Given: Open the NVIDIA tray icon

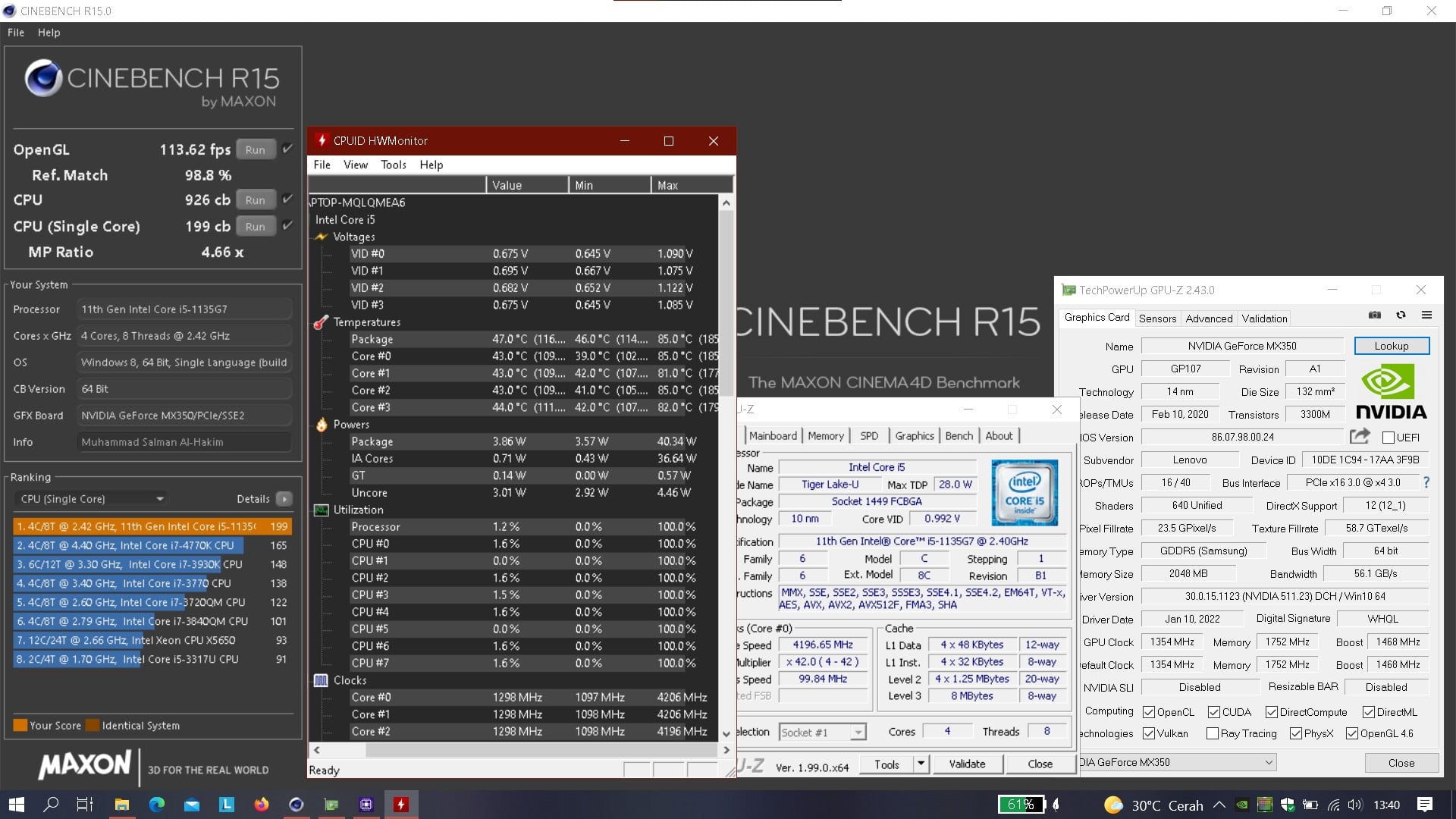Looking at the screenshot, I should [1242, 805].
